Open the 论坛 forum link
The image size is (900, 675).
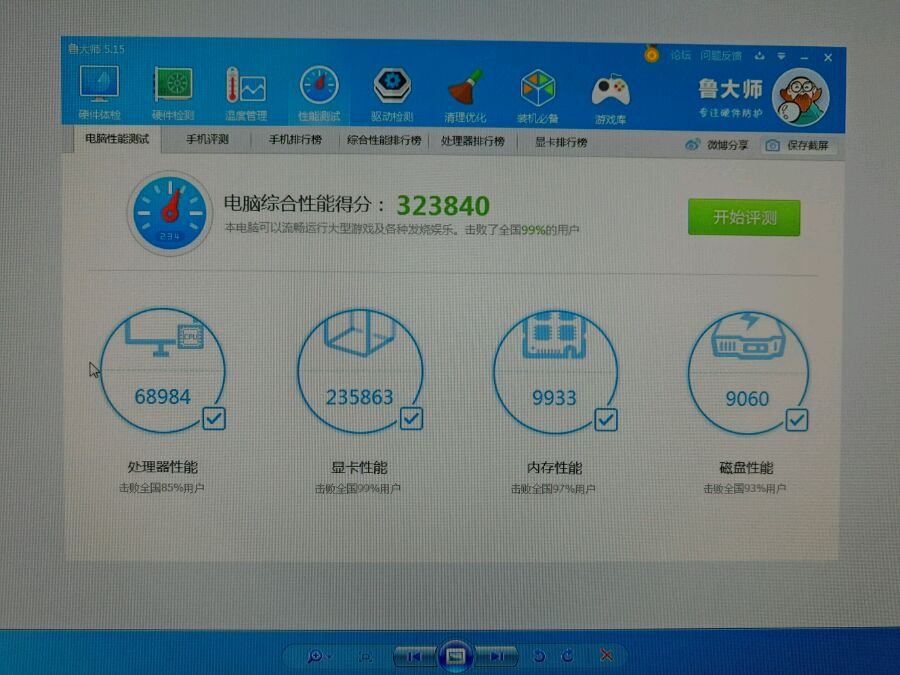click(680, 55)
